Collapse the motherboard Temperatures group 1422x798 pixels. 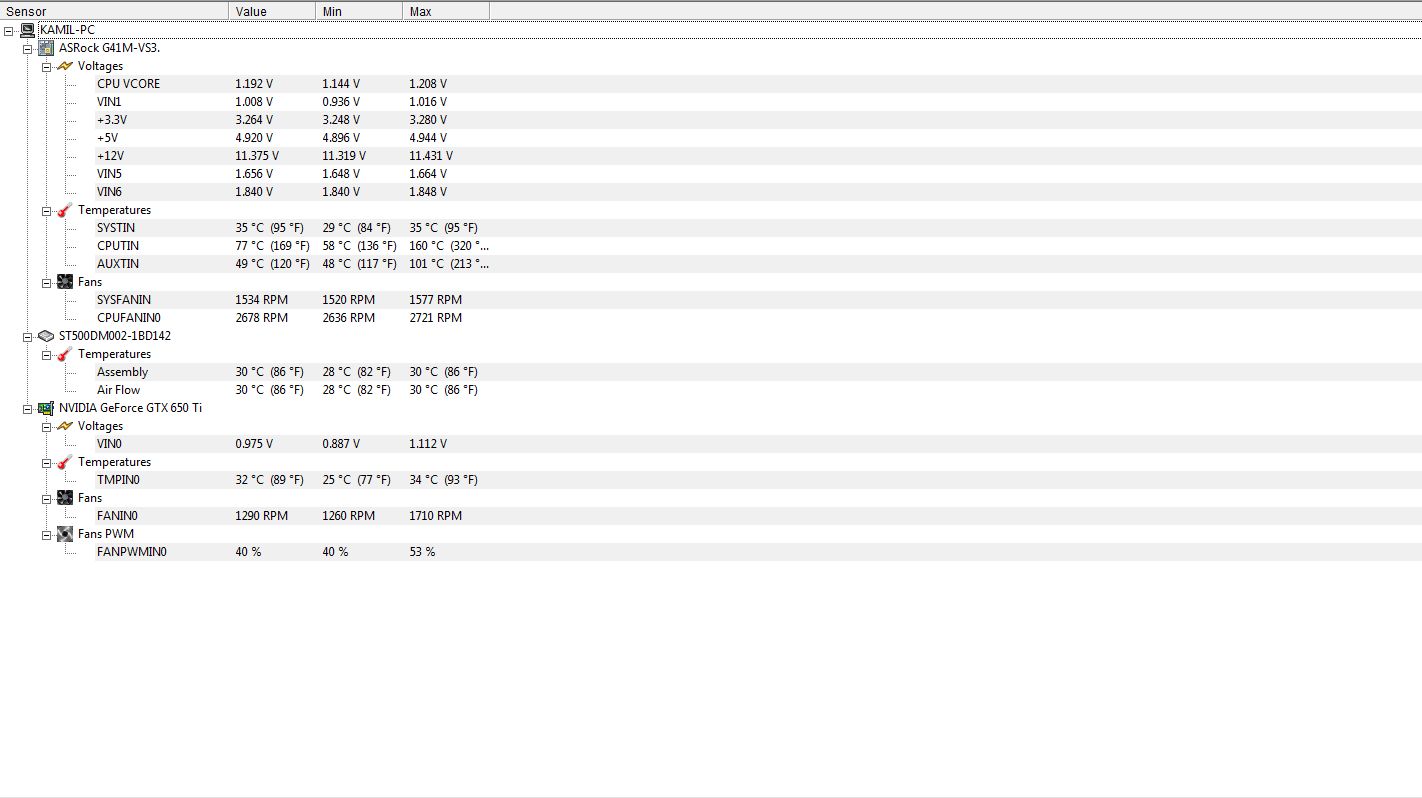(x=47, y=210)
